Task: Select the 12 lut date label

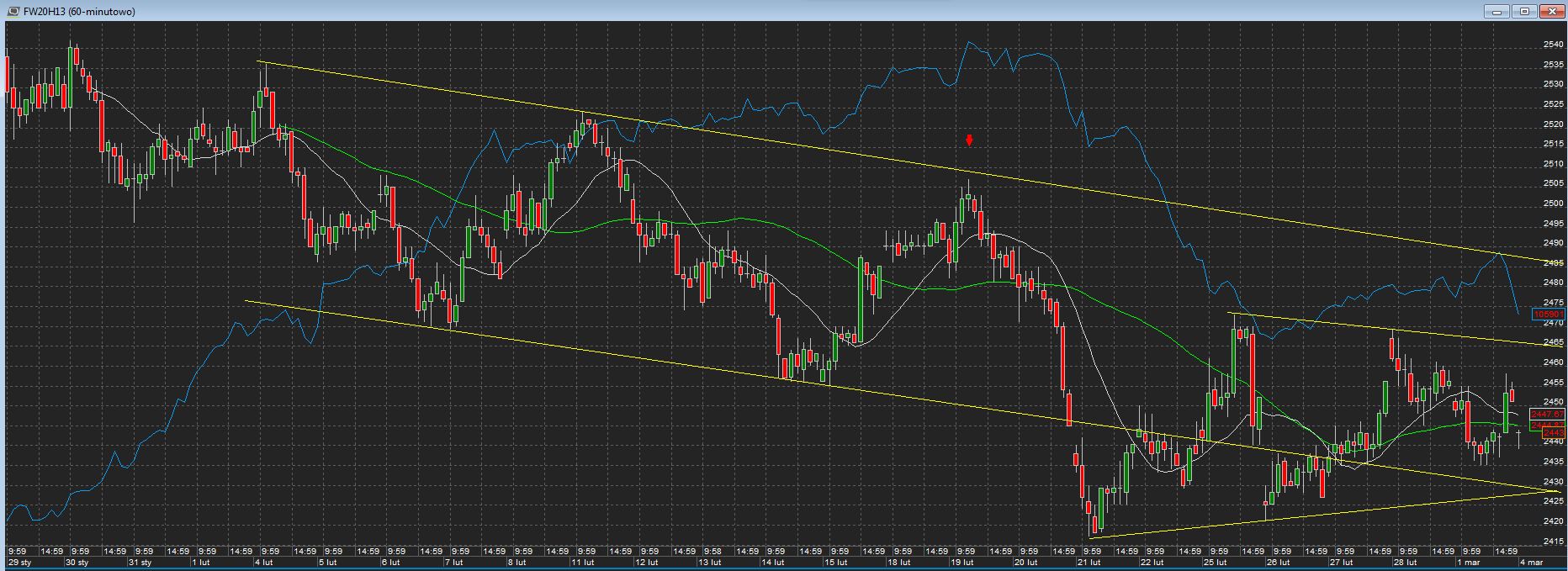Action: click(x=647, y=563)
